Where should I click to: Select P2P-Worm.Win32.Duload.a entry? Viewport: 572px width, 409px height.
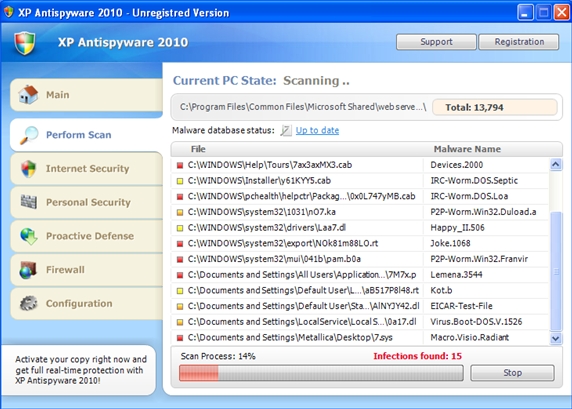(x=483, y=212)
